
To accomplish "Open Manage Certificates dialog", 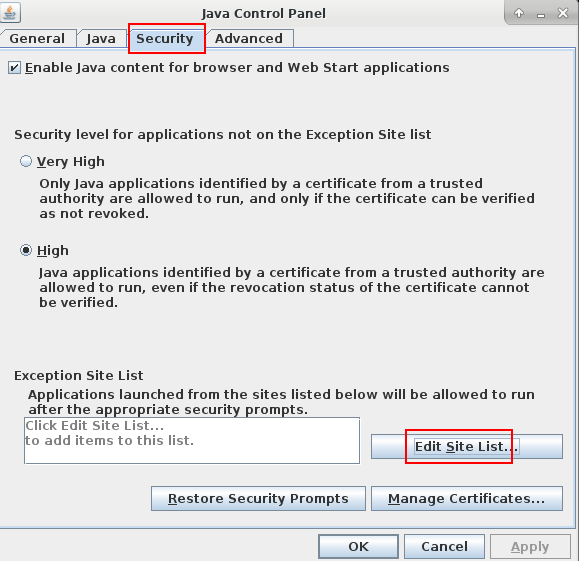I will [467, 499].
